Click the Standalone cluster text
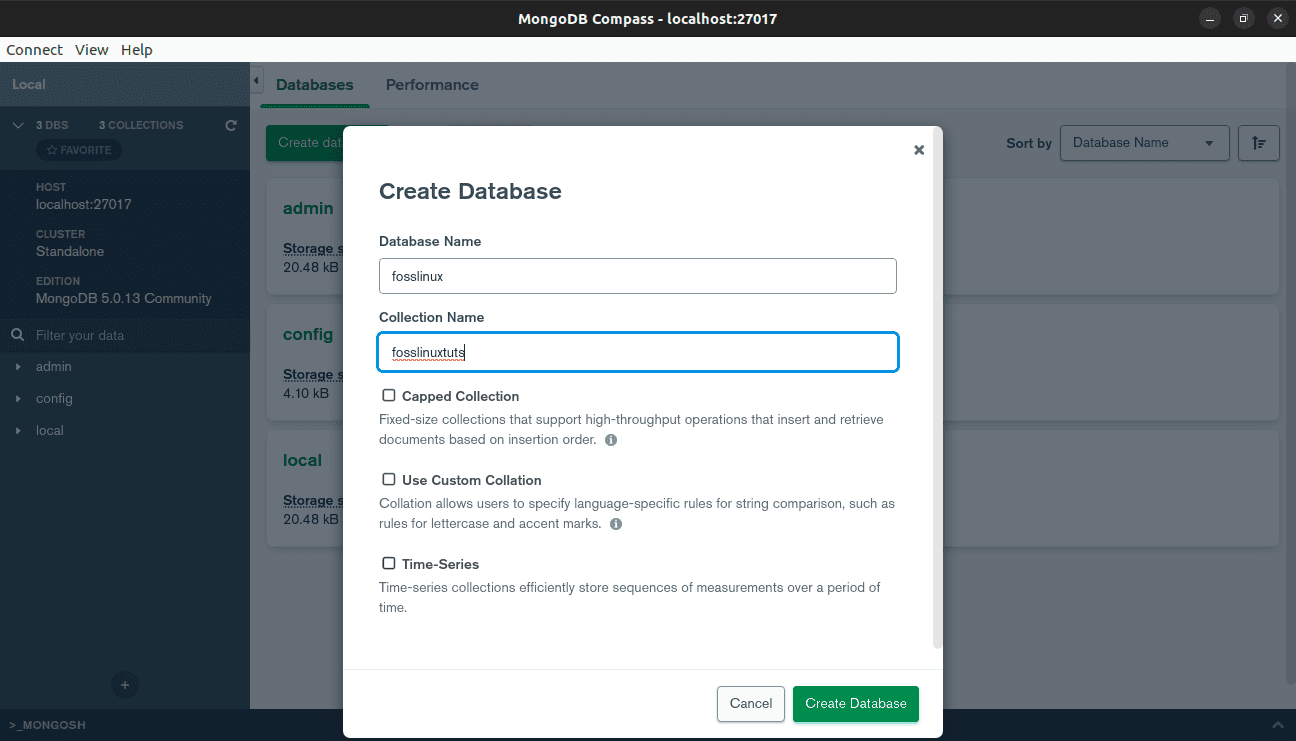This screenshot has height=741, width=1296. pos(70,251)
